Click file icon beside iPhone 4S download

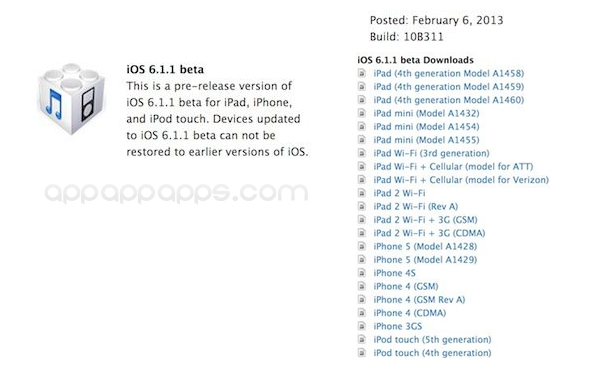pos(362,273)
